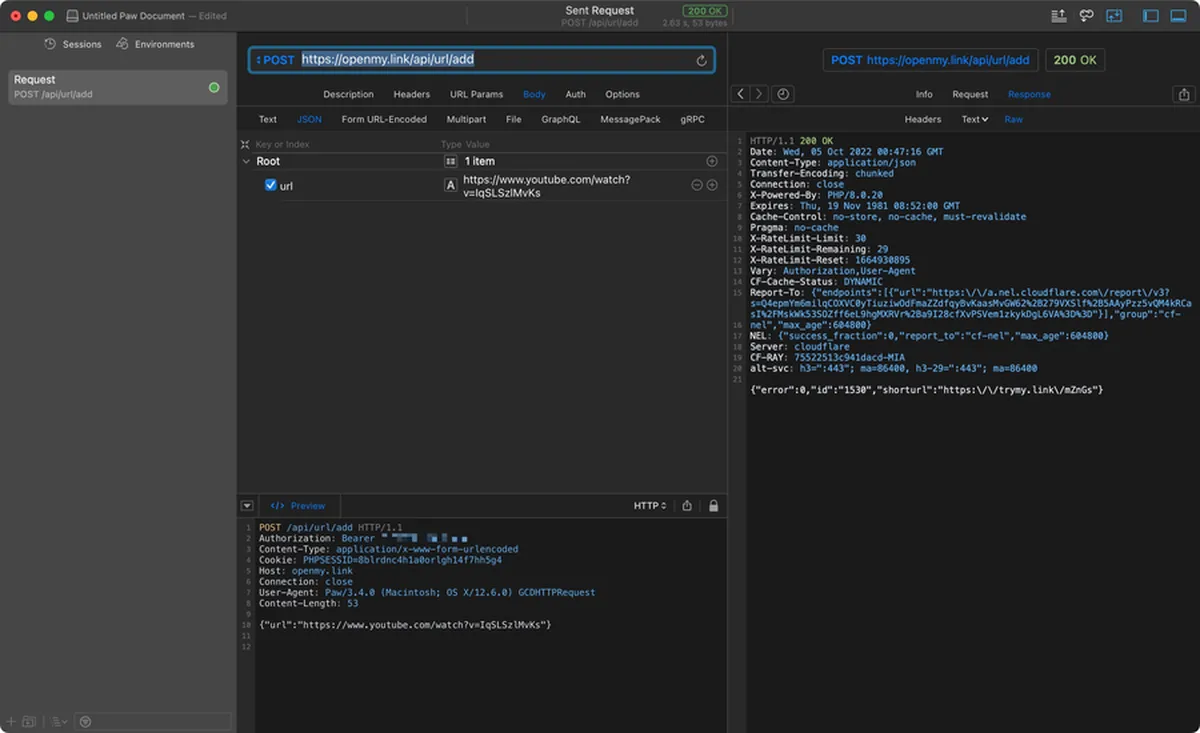Click the share icon in response panel
The width and height of the screenshot is (1200, 733).
pos(1184,94)
